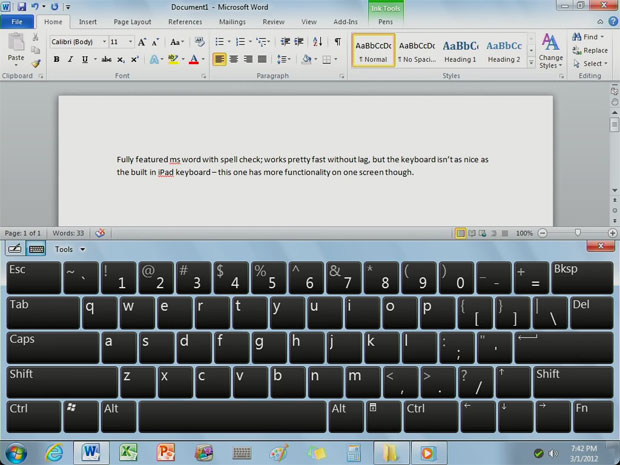Apply Center alignment
The image size is (620, 465).
[x=234, y=59]
